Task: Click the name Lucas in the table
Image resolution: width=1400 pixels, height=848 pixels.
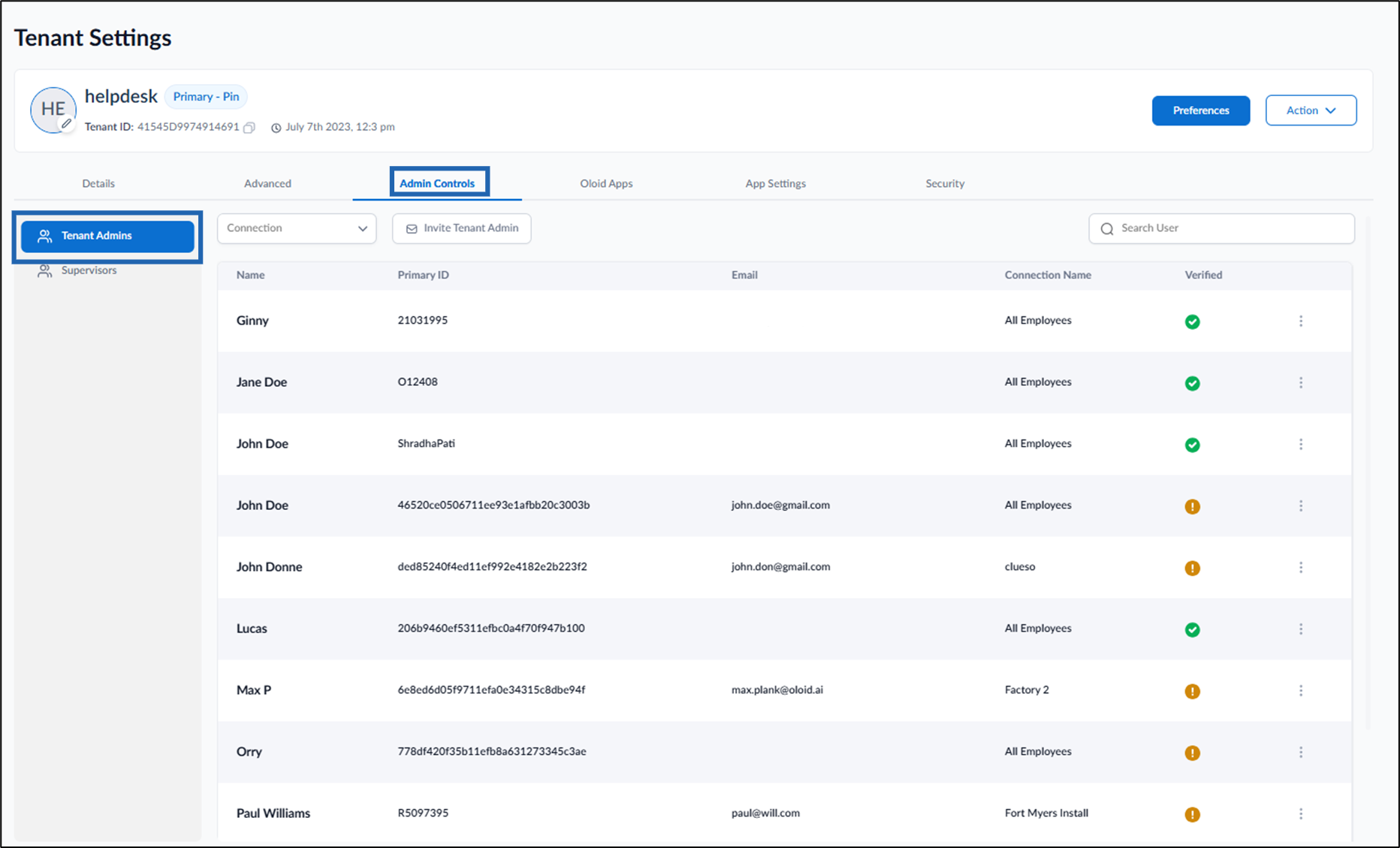Action: click(252, 629)
